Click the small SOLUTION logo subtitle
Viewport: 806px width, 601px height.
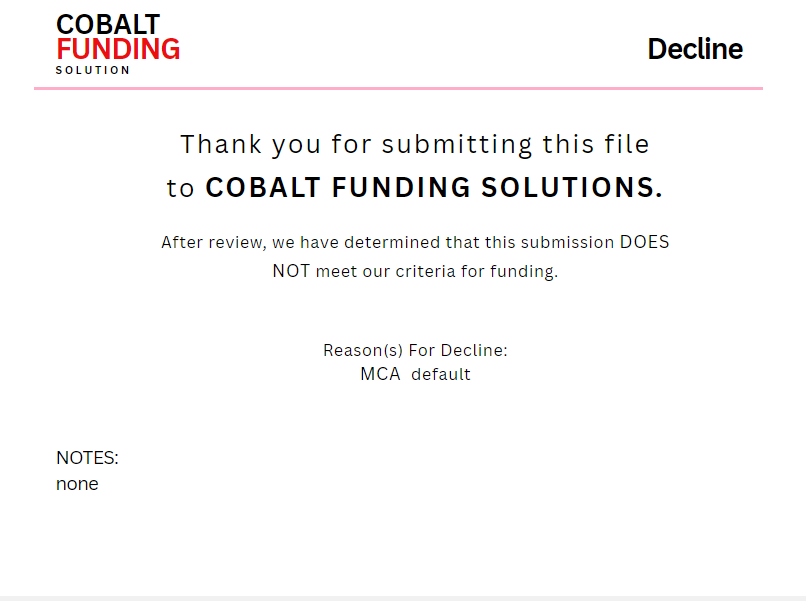[x=93, y=71]
